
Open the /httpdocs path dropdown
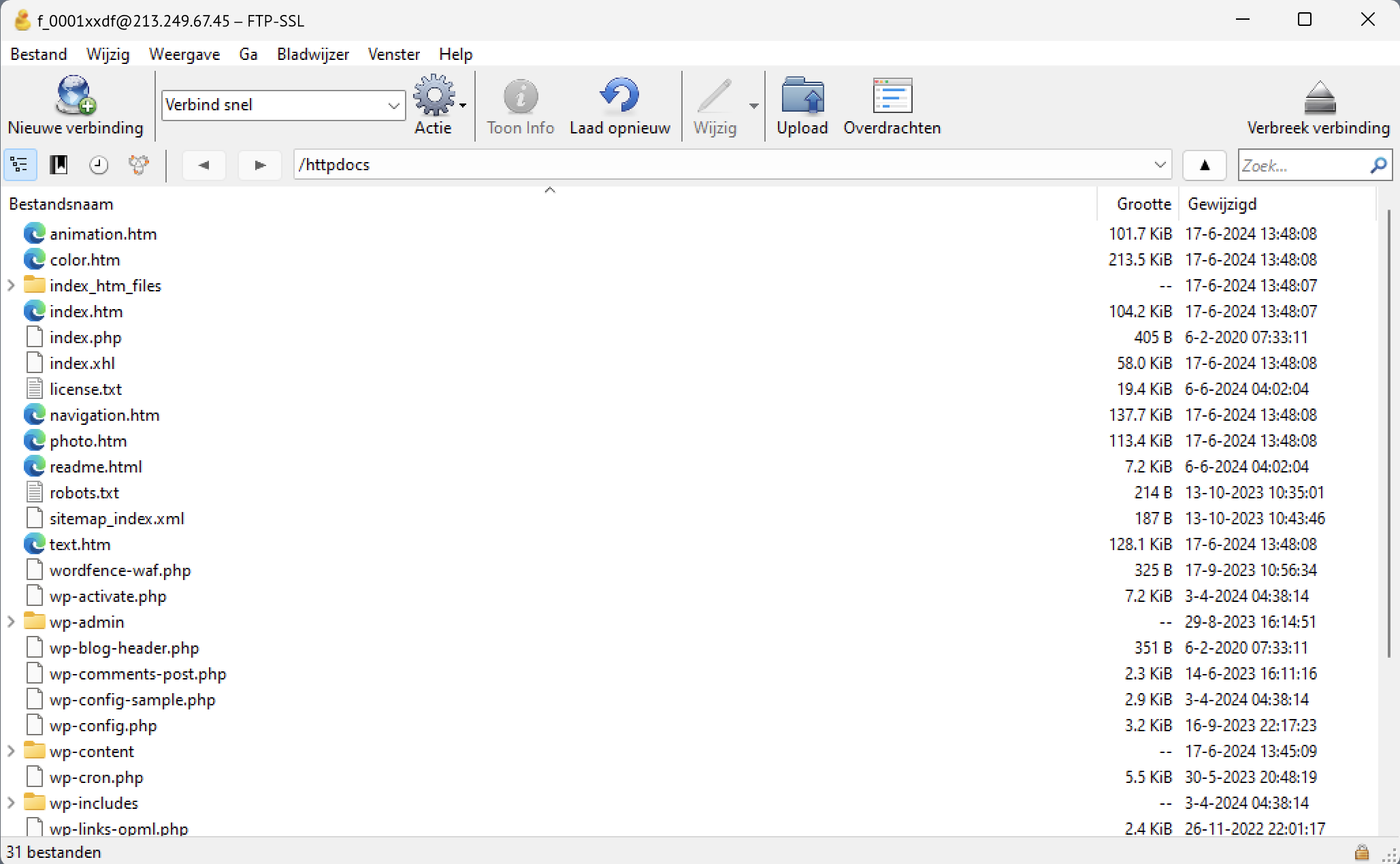click(x=1160, y=165)
